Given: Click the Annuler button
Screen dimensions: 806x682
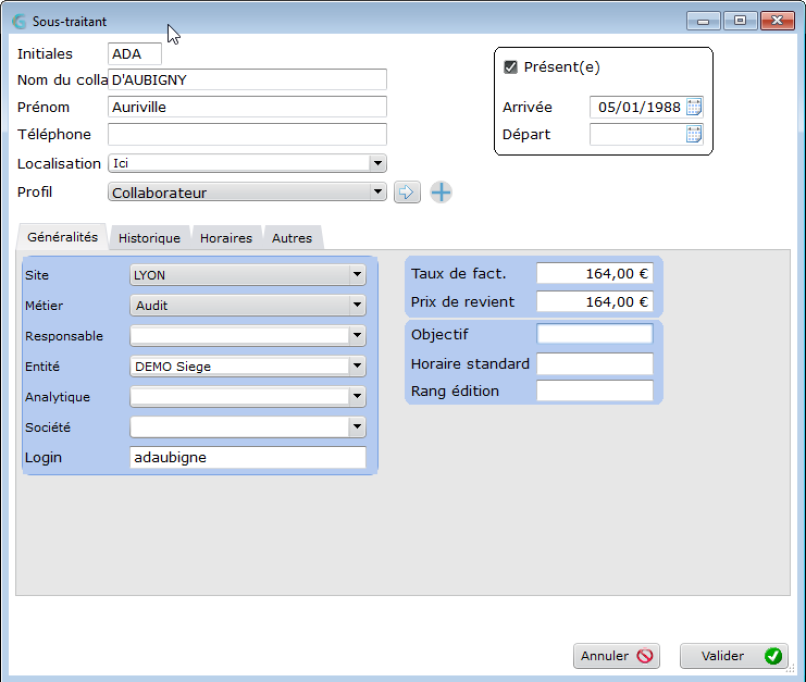Looking at the screenshot, I should 616,656.
